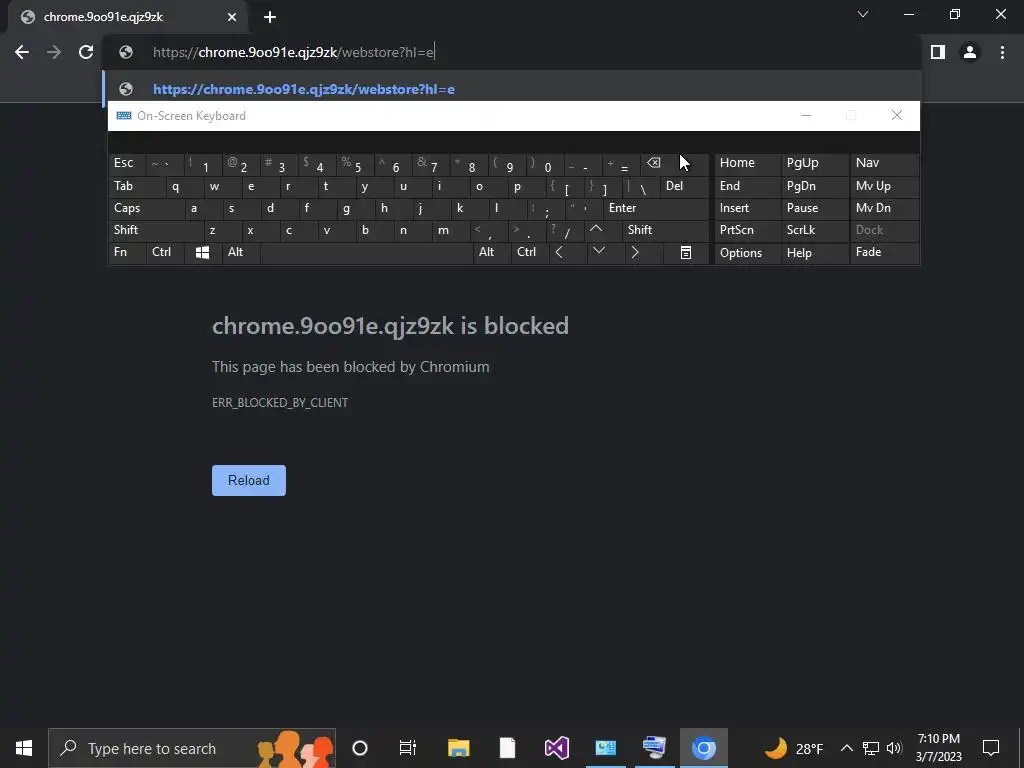Click Fade key on keyboard
1024x768 pixels.
click(885, 253)
